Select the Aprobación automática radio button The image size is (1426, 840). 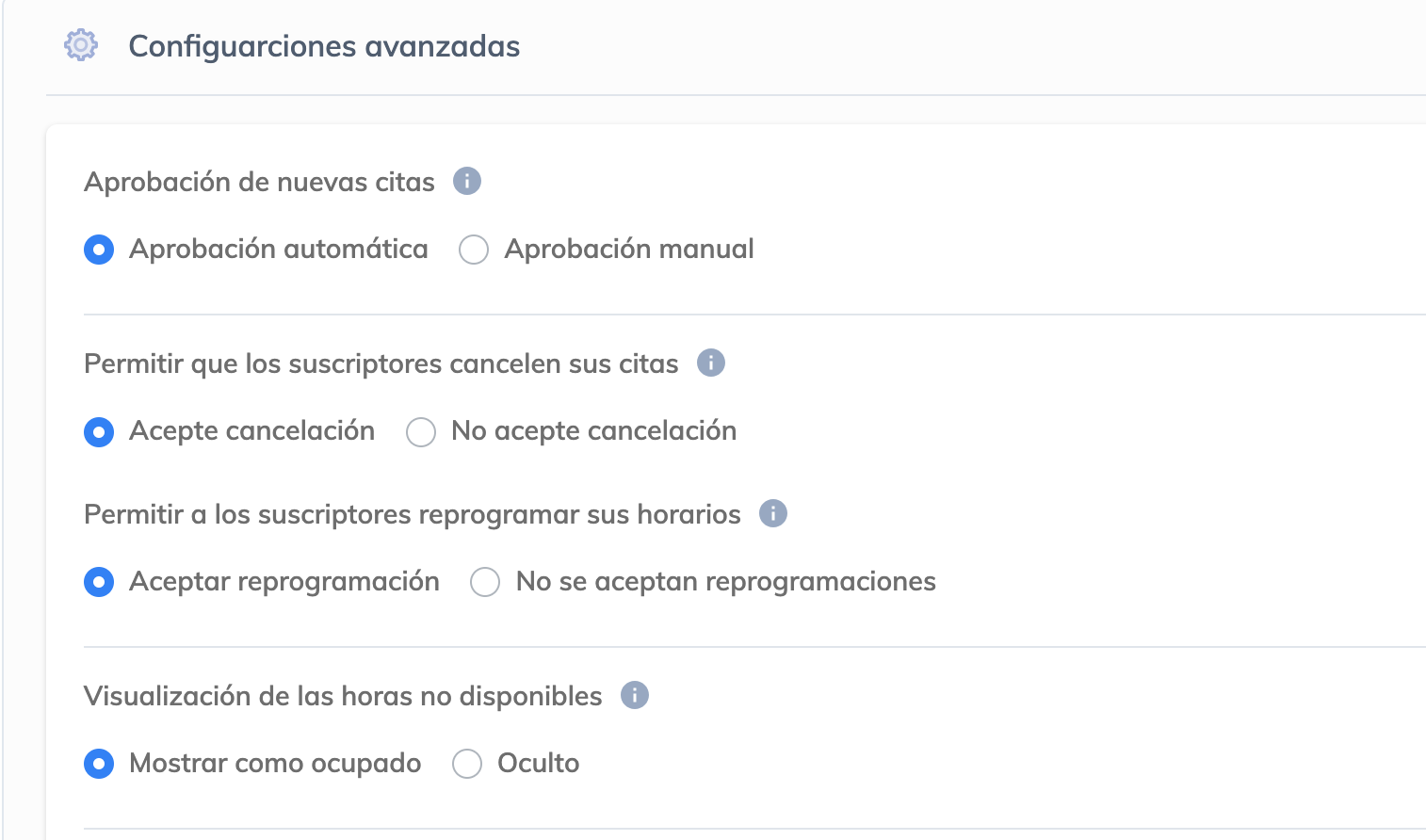point(99,250)
